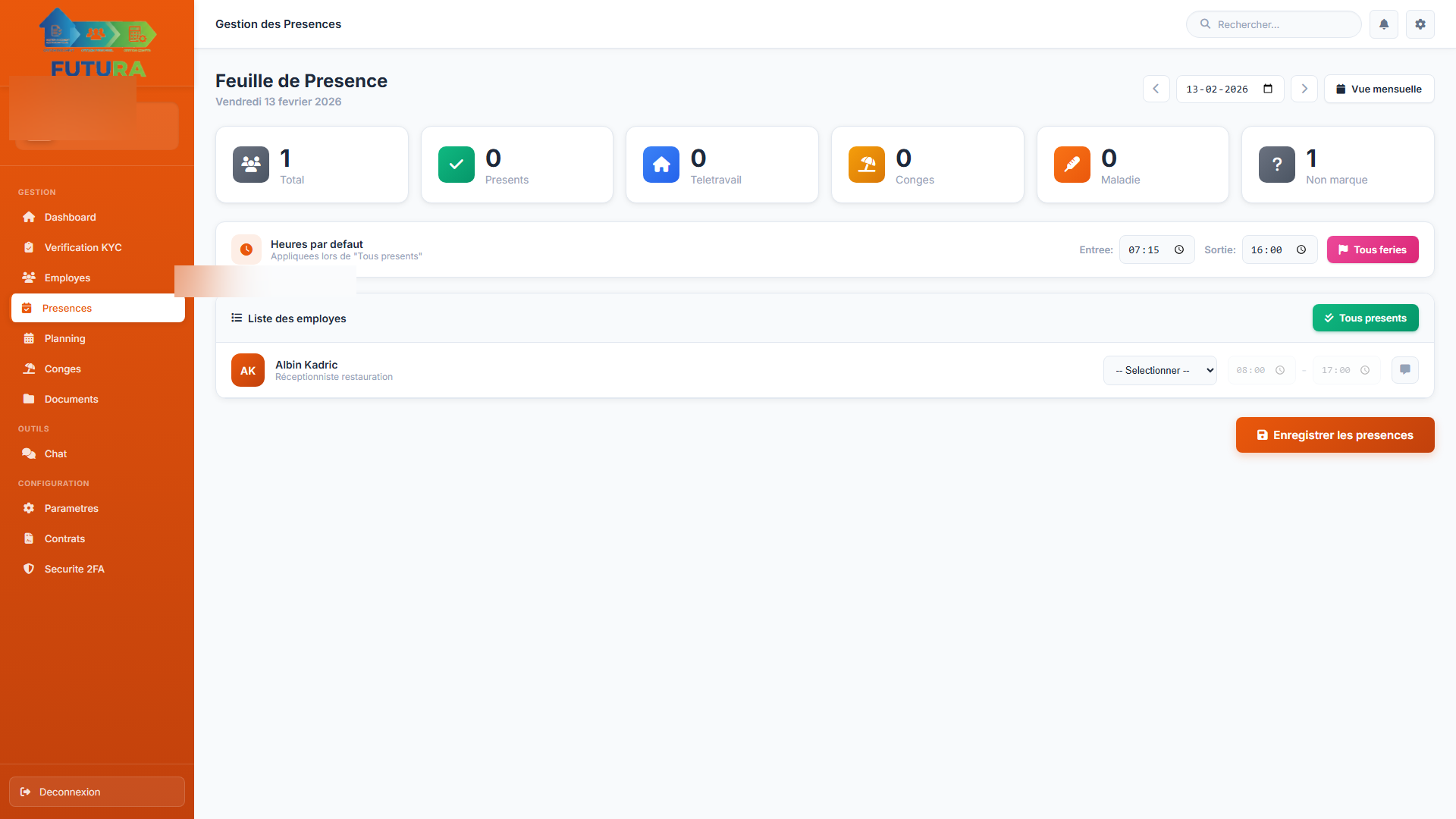Viewport: 1456px width, 819px height.
Task: Click the Non marque question mark icon
Action: 1276,165
